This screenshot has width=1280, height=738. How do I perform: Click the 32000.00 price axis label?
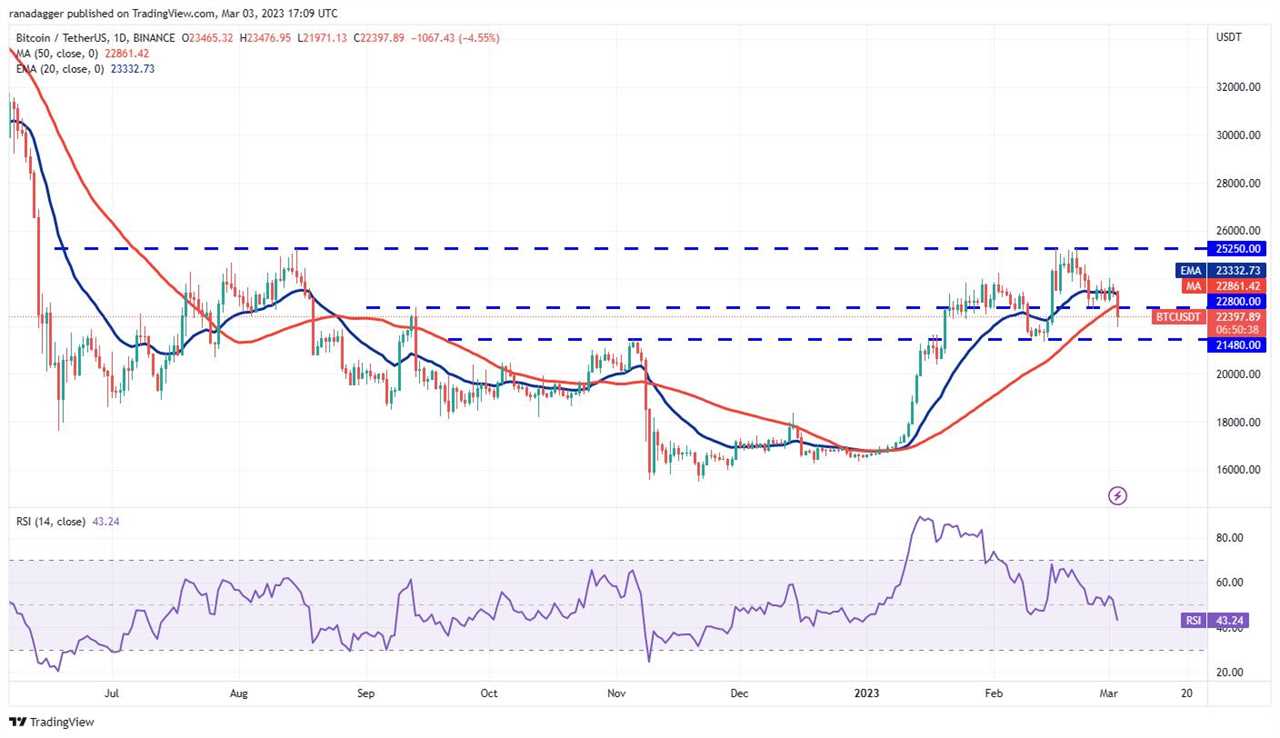tap(1238, 88)
